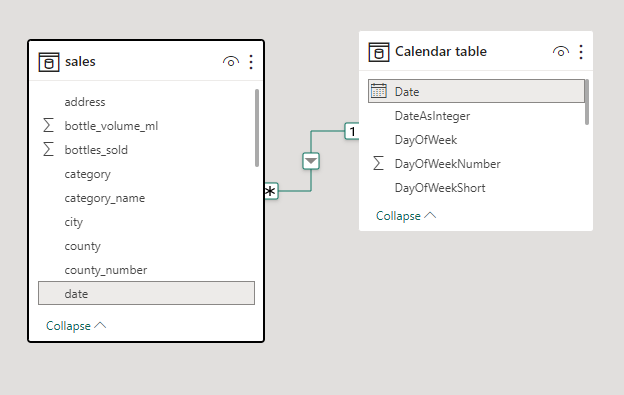Click the calendar icon beside Date field
624x395 pixels.
[379, 91]
